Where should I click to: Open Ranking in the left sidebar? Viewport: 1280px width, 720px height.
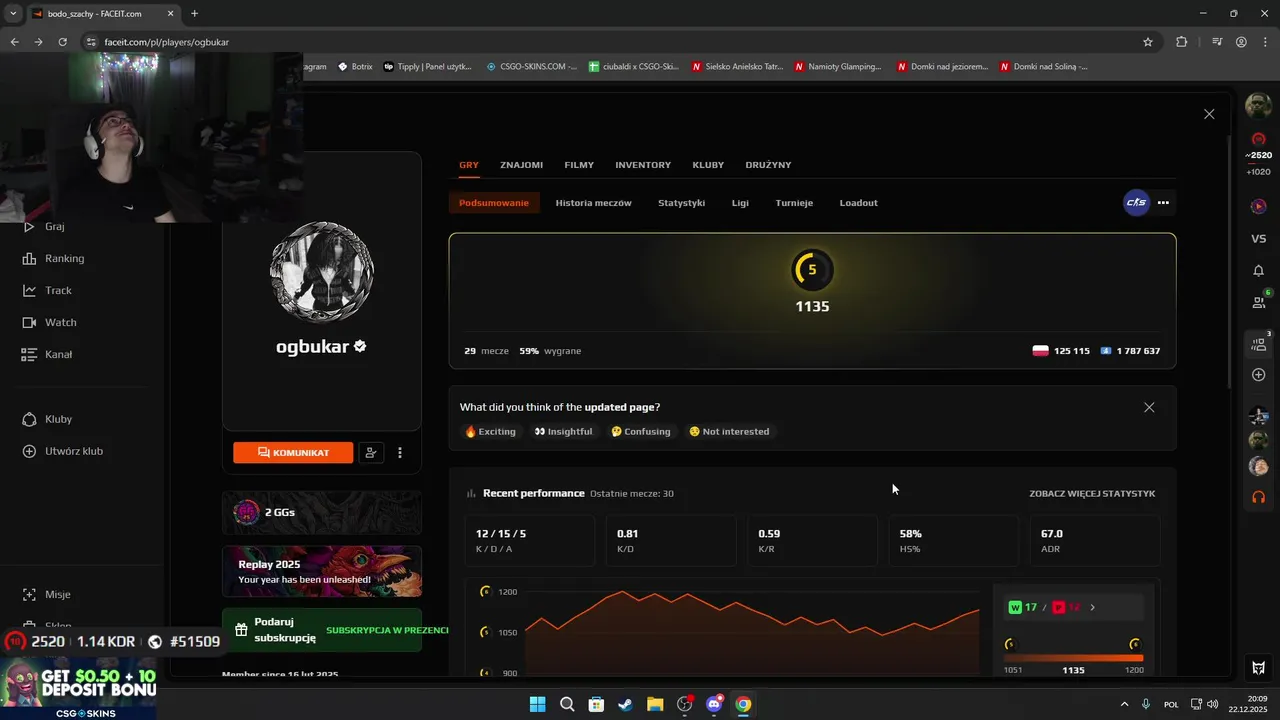[53, 259]
